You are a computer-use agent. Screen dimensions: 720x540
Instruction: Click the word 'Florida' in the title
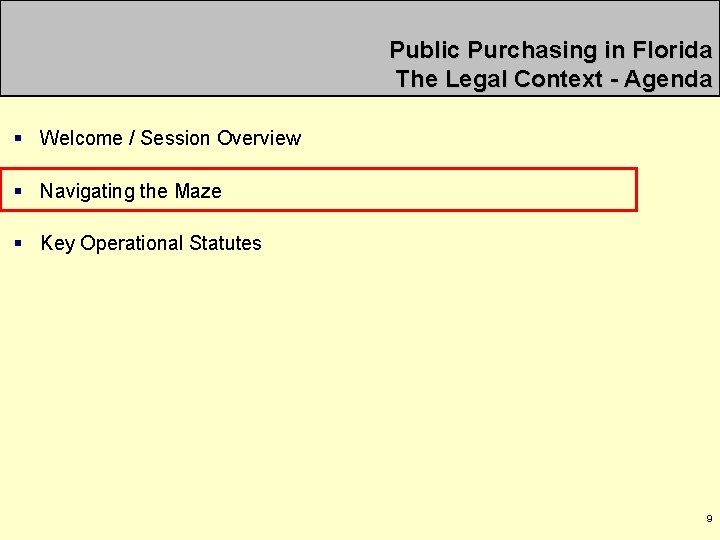pyautogui.click(x=672, y=50)
